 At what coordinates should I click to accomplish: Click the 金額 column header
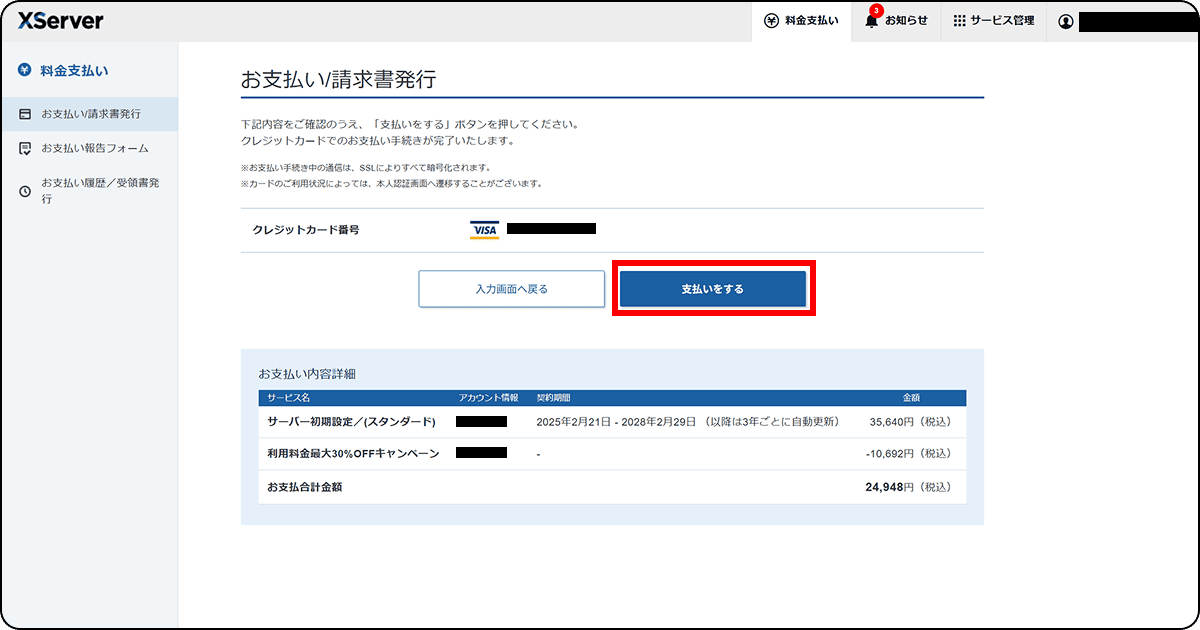tap(912, 397)
